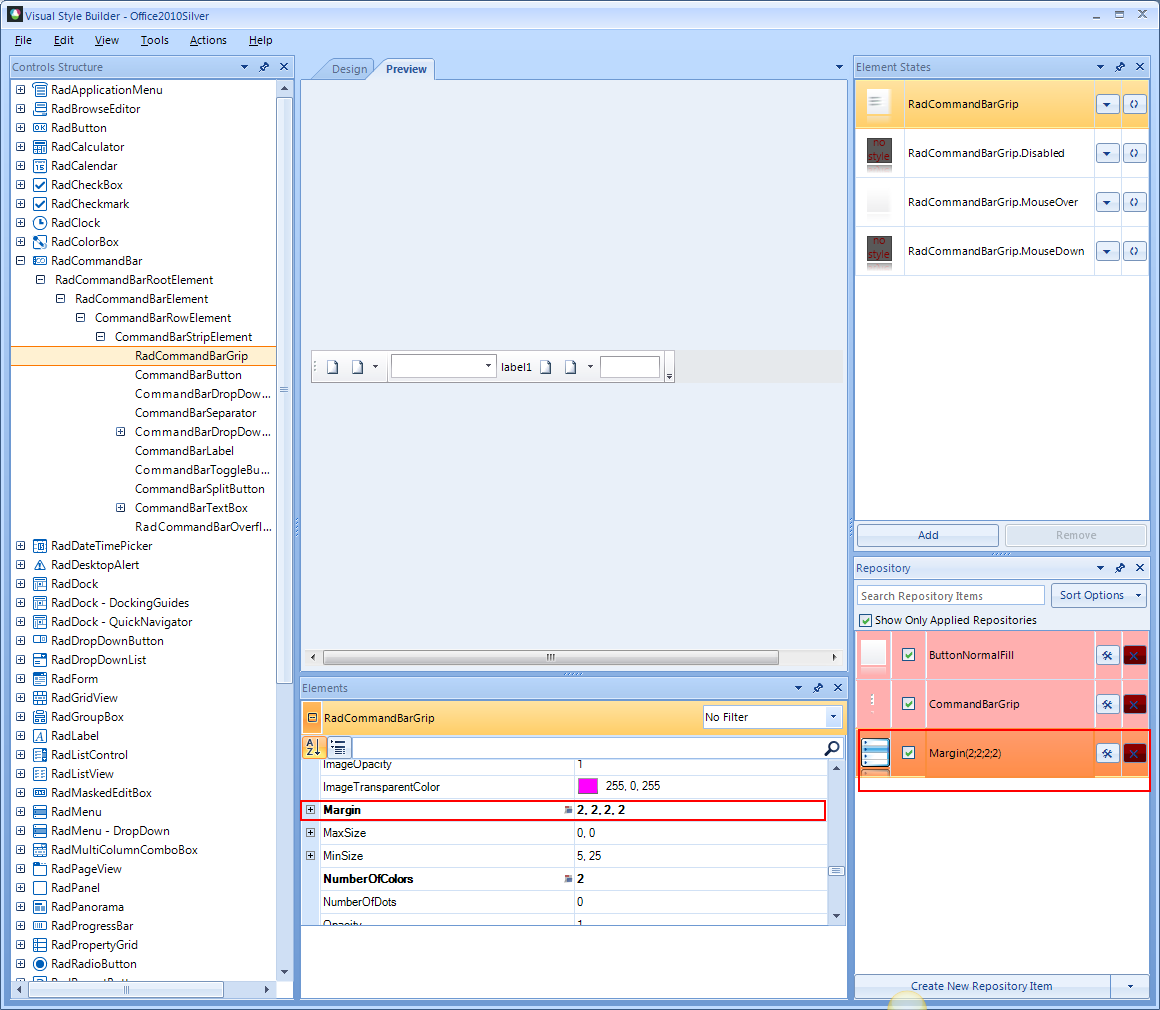Click the alphabetical sort icon in Elements
This screenshot has width=1160, height=1010.
(x=313, y=747)
